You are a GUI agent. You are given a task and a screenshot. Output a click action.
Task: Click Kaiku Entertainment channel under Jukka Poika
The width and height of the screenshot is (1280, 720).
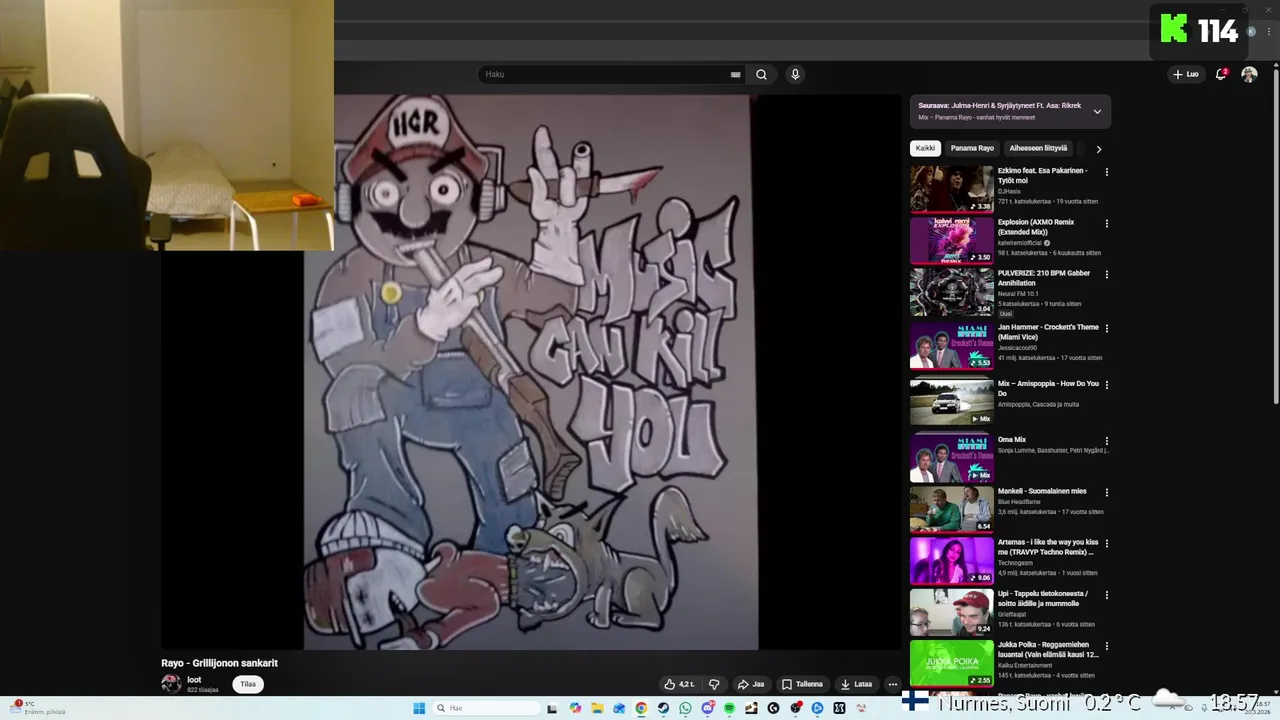[1024, 665]
